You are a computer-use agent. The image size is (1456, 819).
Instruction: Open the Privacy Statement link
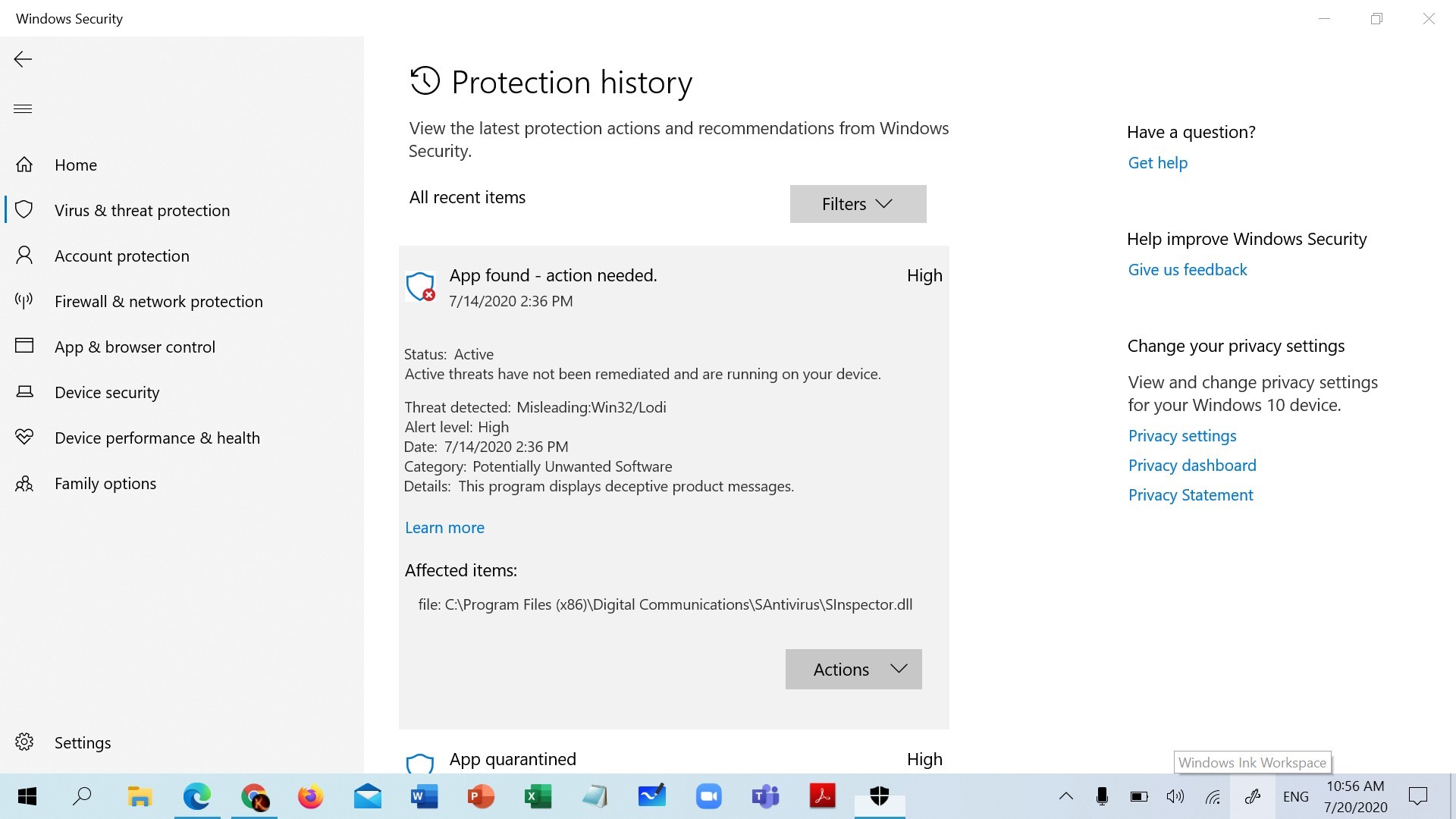point(1190,494)
